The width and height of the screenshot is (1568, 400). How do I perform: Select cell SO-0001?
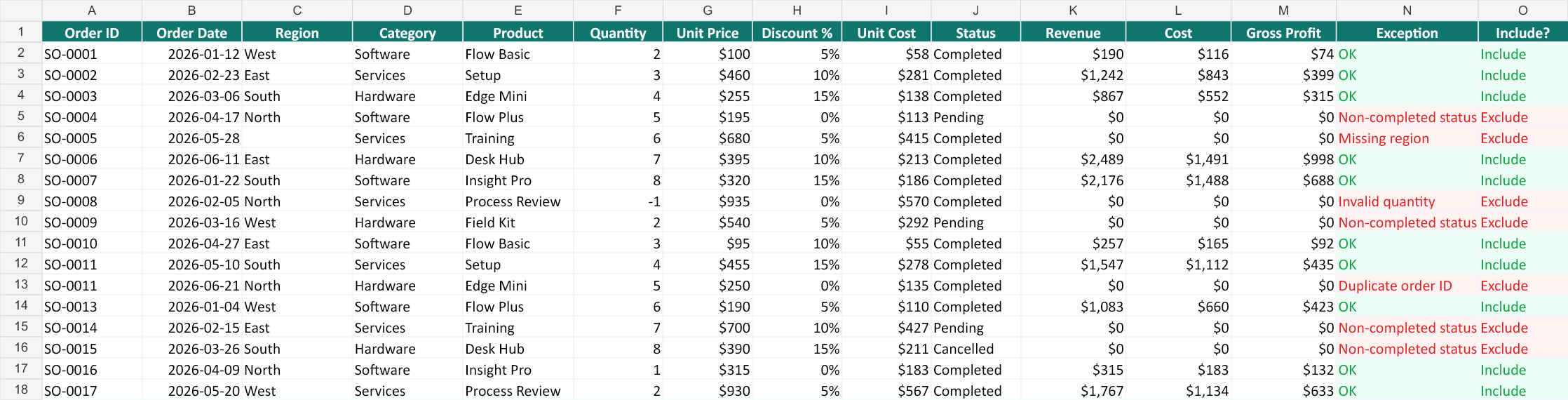click(92, 53)
